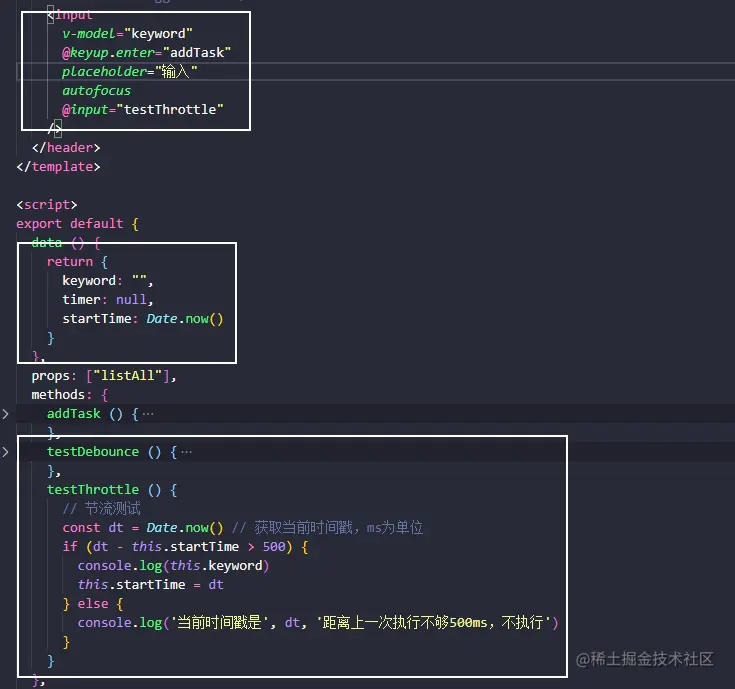Click the autofocus attribute
This screenshot has height=689, width=735.
[x=97, y=90]
